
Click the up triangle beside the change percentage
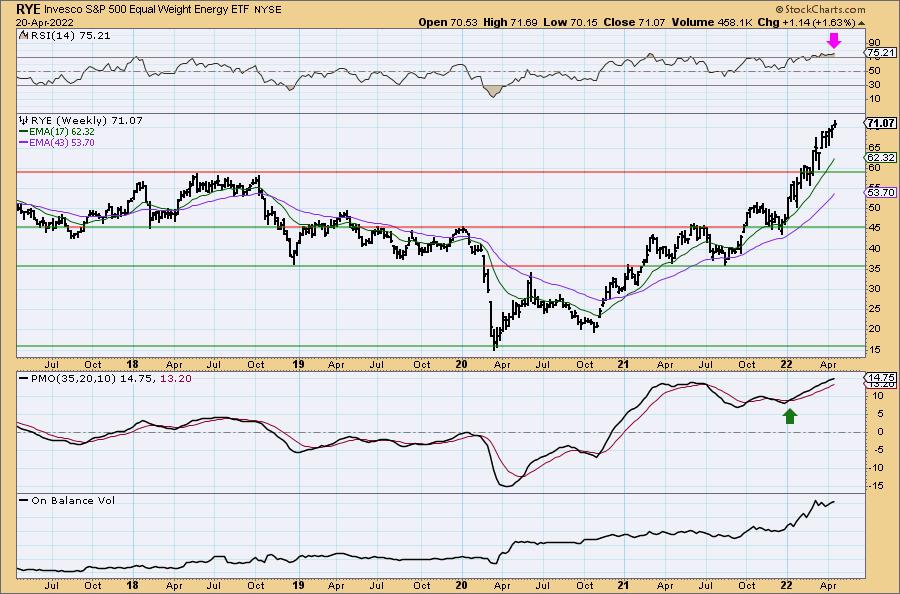[861, 23]
